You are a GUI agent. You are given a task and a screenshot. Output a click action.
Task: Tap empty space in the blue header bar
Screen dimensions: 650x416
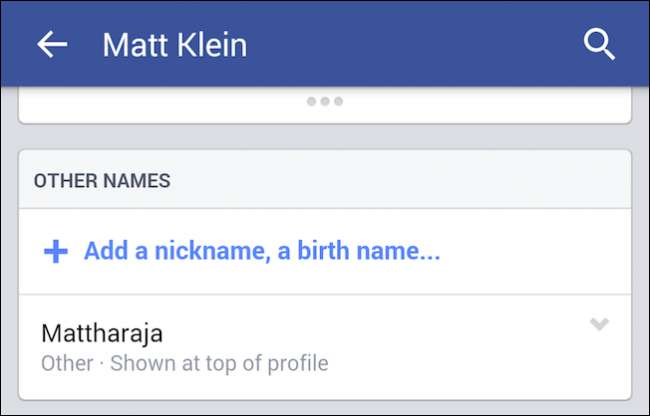[x=420, y=44]
